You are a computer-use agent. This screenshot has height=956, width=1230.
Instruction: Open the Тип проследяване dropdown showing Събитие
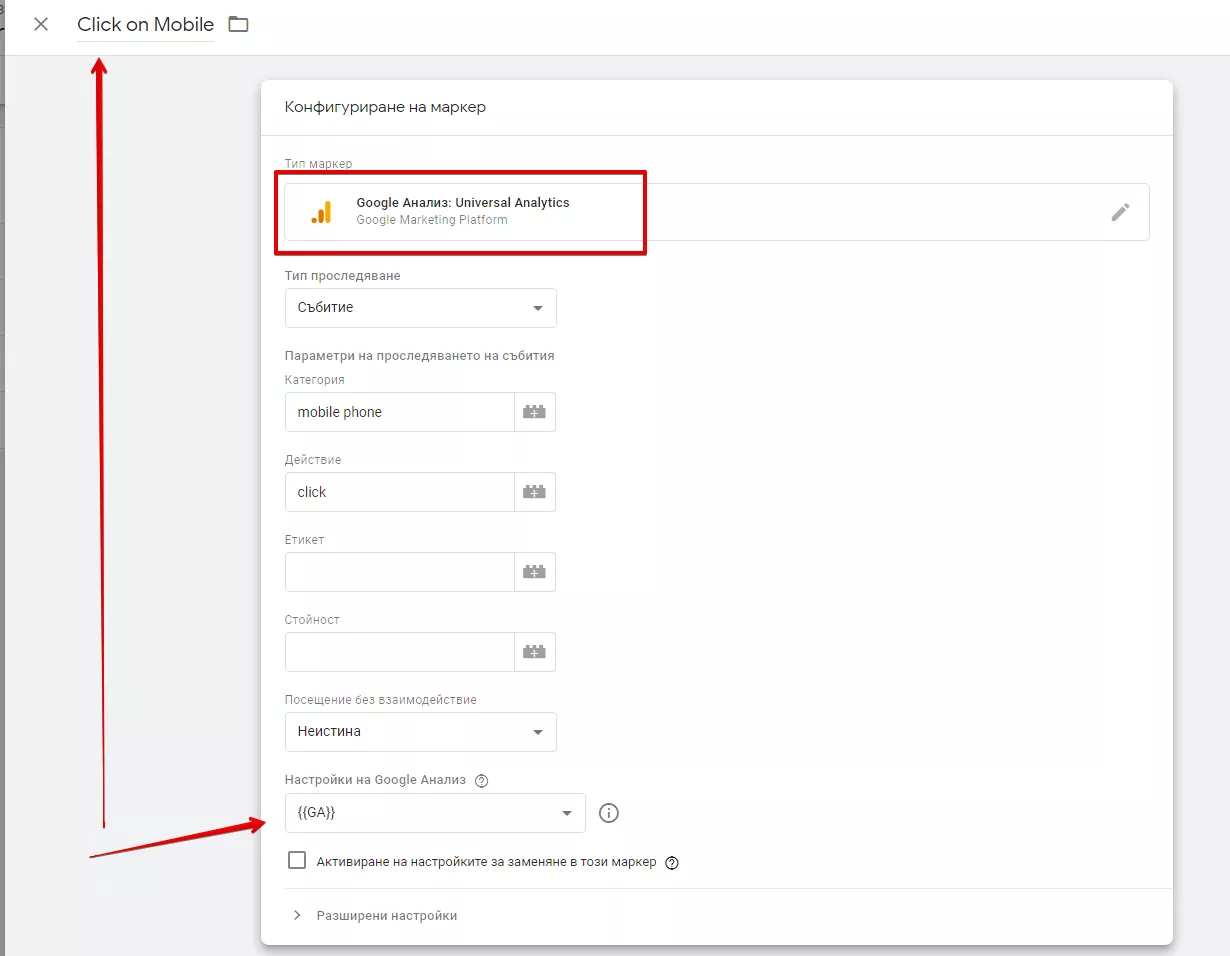pyautogui.click(x=421, y=308)
